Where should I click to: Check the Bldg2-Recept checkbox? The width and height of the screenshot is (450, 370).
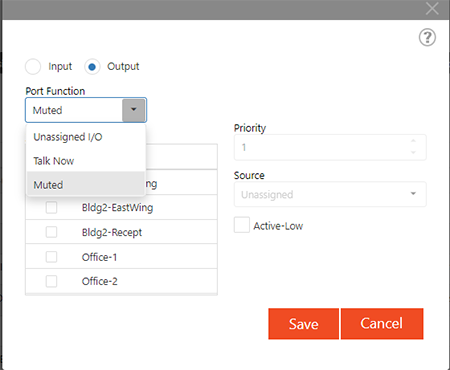(51, 232)
